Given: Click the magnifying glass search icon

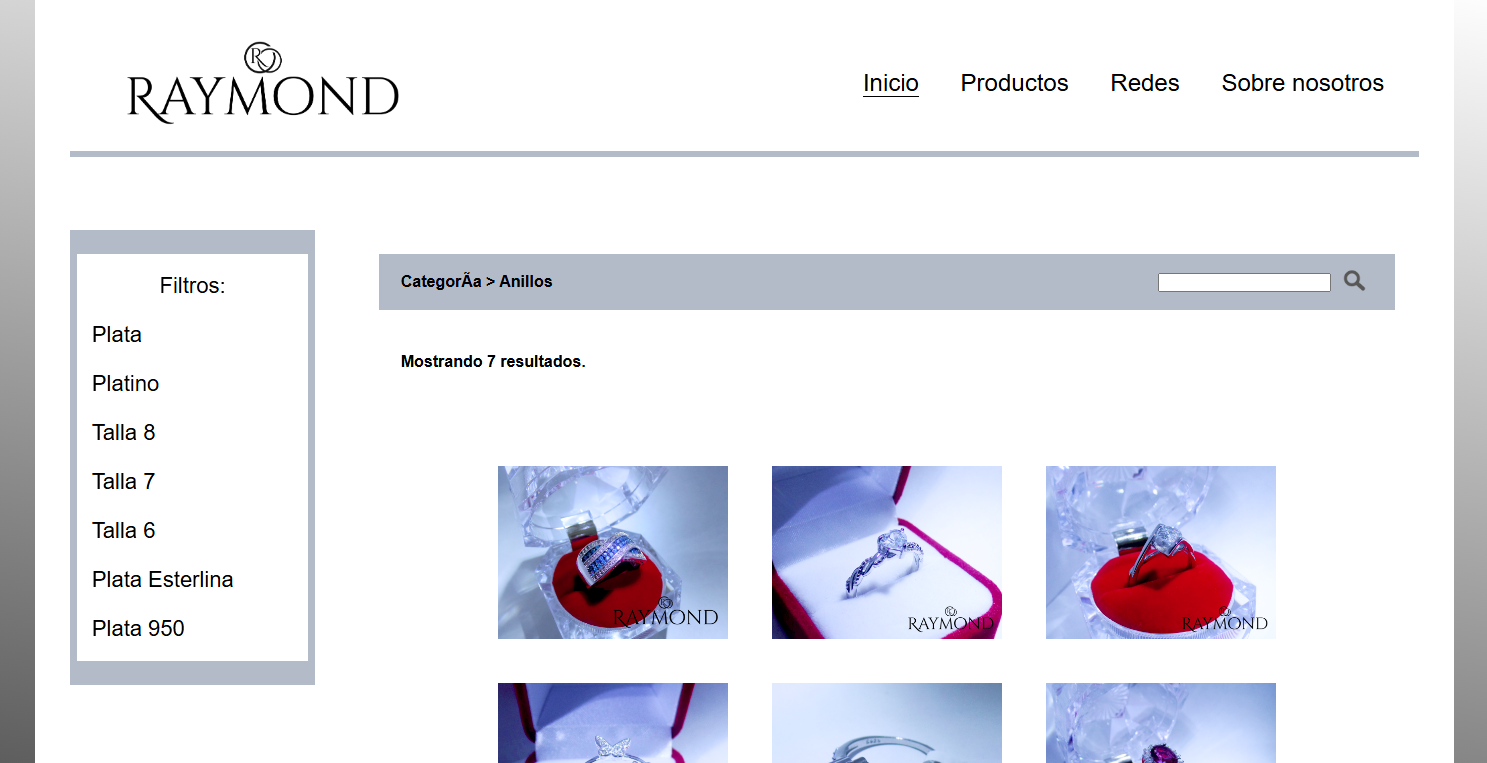Looking at the screenshot, I should pos(1354,281).
